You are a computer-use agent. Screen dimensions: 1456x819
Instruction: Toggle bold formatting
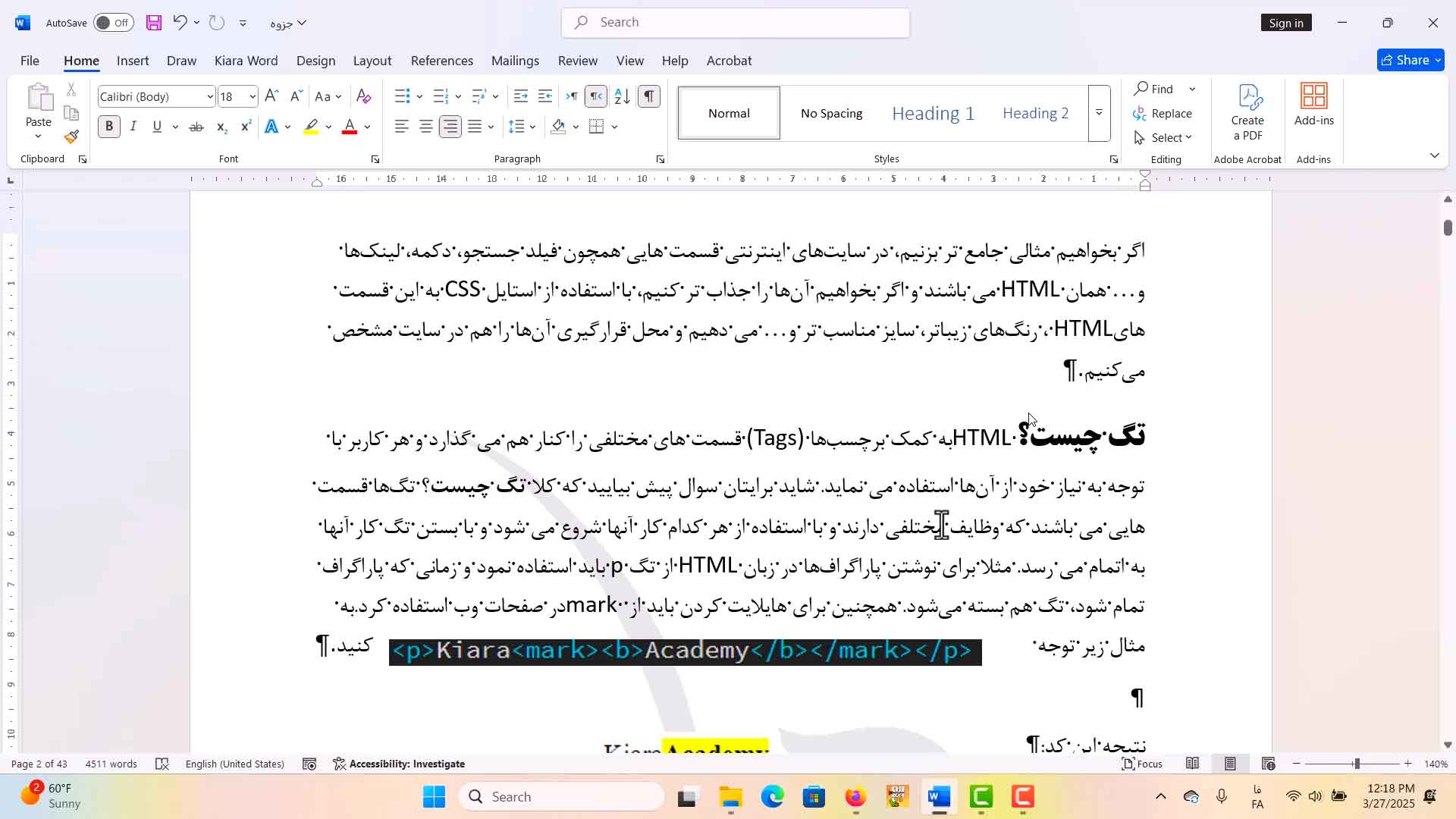click(x=109, y=127)
